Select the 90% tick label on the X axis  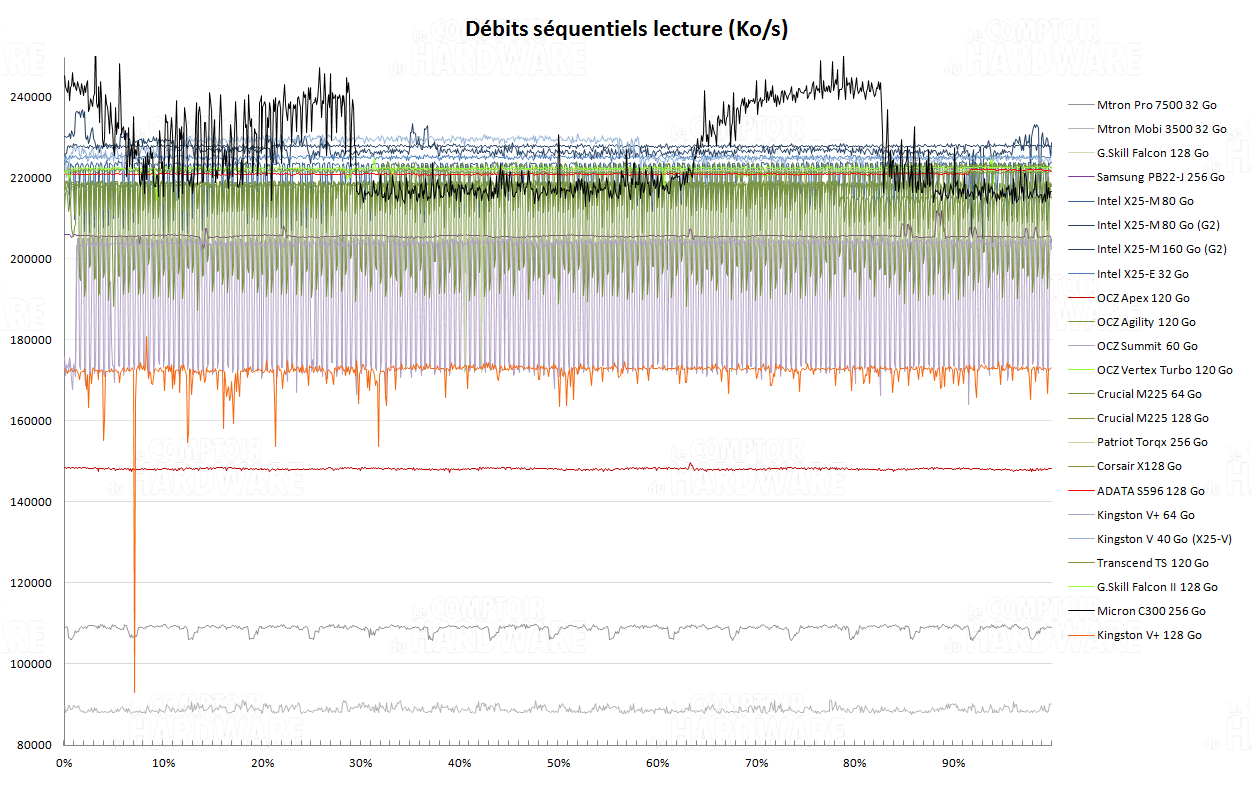[953, 764]
